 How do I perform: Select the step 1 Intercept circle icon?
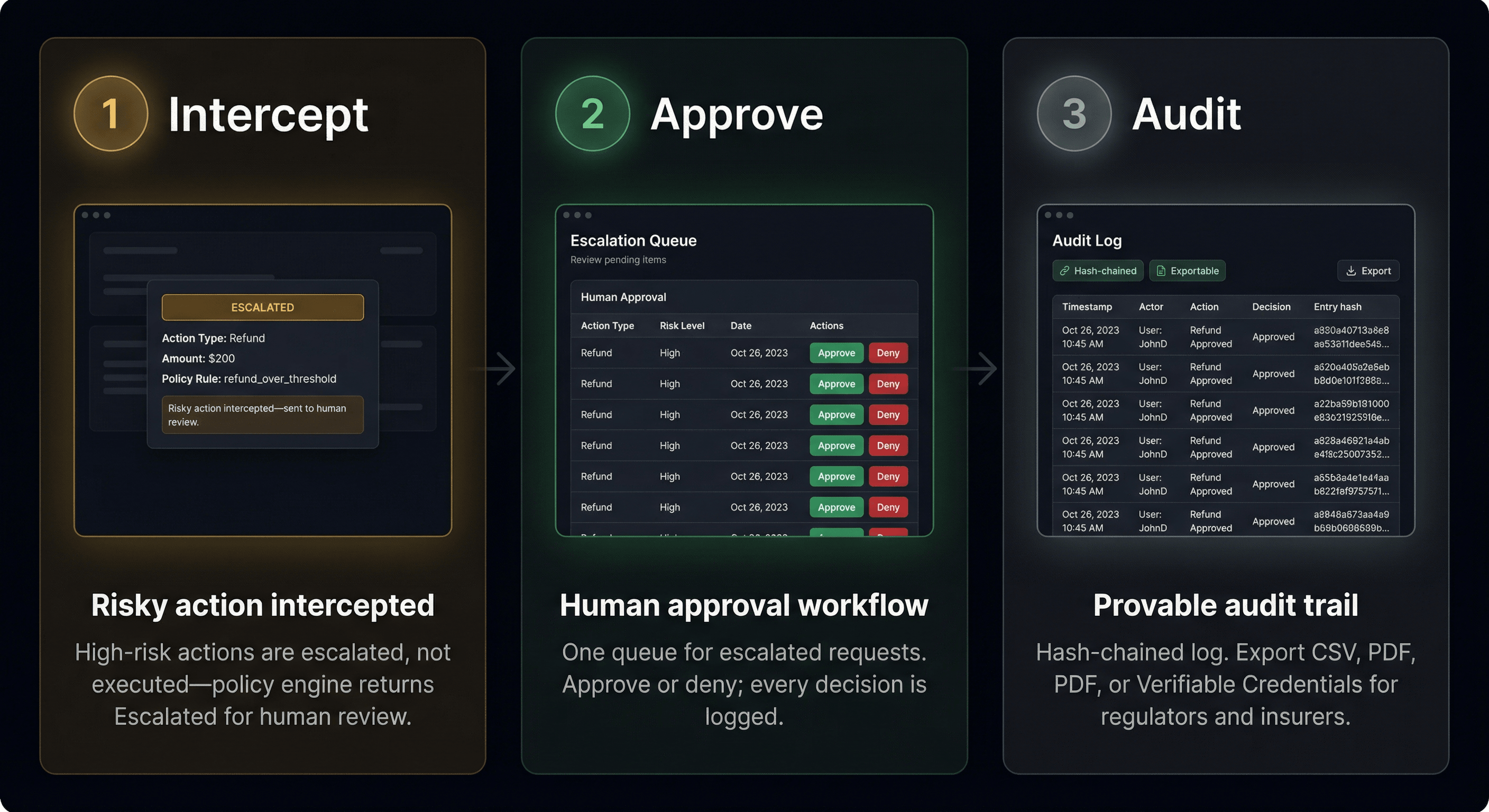(111, 113)
